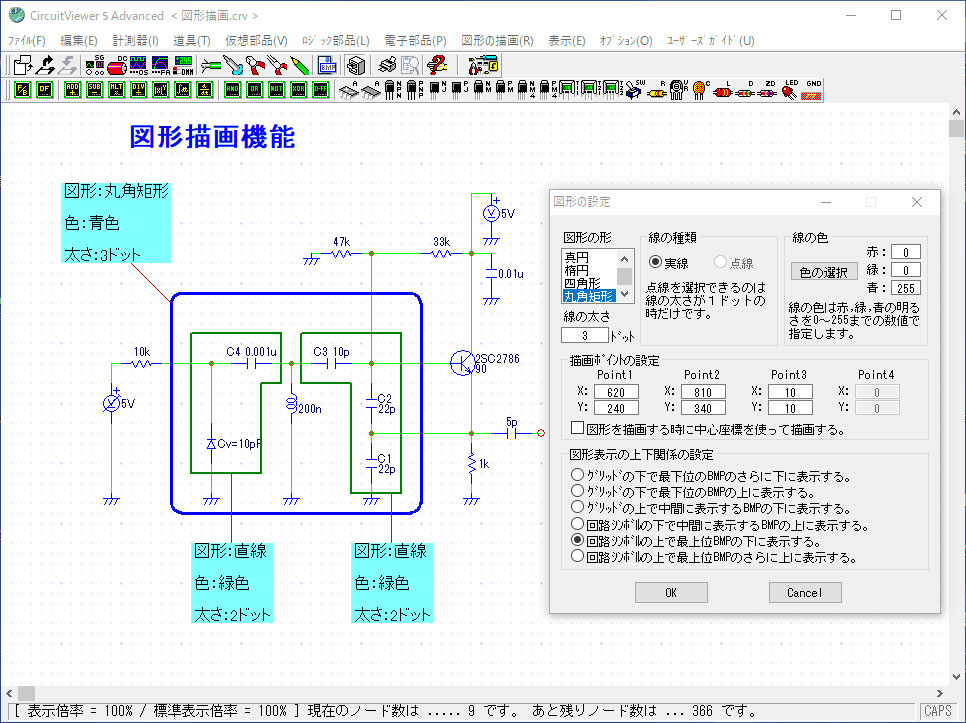This screenshot has width=966, height=723.
Task: Select the NPN transistor part
Action: [392, 90]
